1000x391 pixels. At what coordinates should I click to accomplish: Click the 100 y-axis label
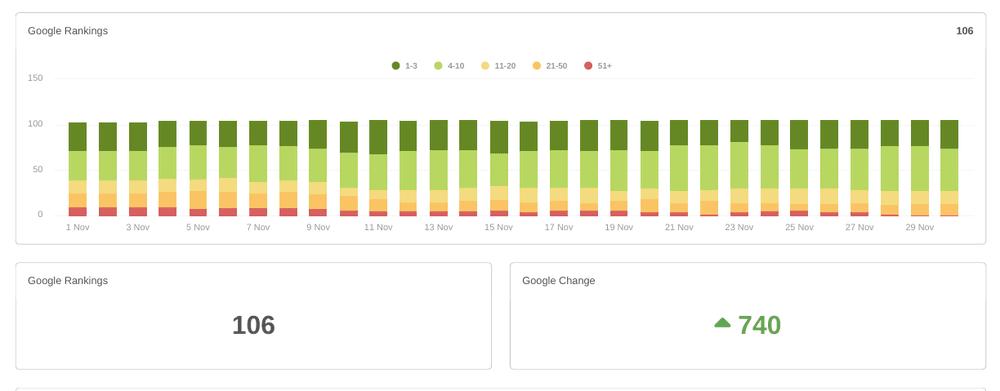tap(35, 124)
